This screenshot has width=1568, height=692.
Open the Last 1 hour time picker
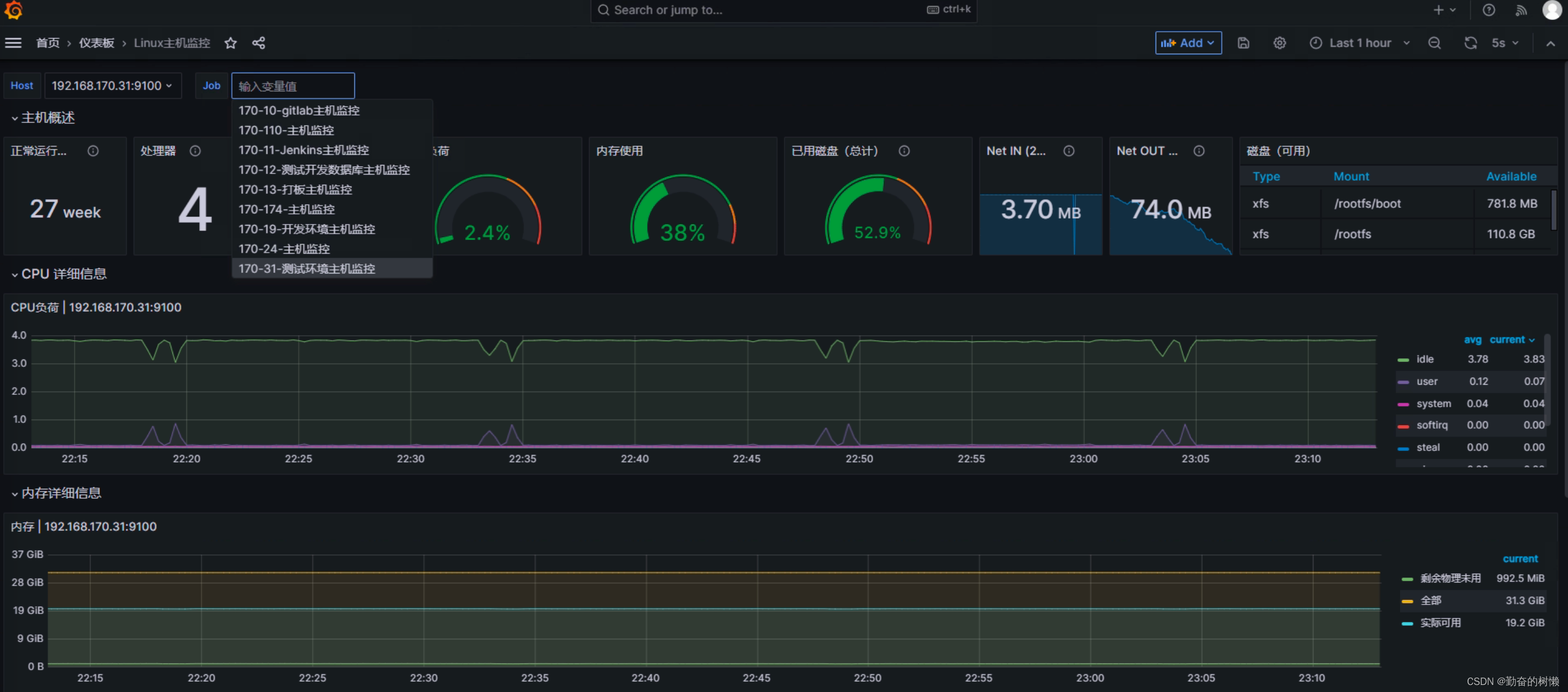(1359, 42)
